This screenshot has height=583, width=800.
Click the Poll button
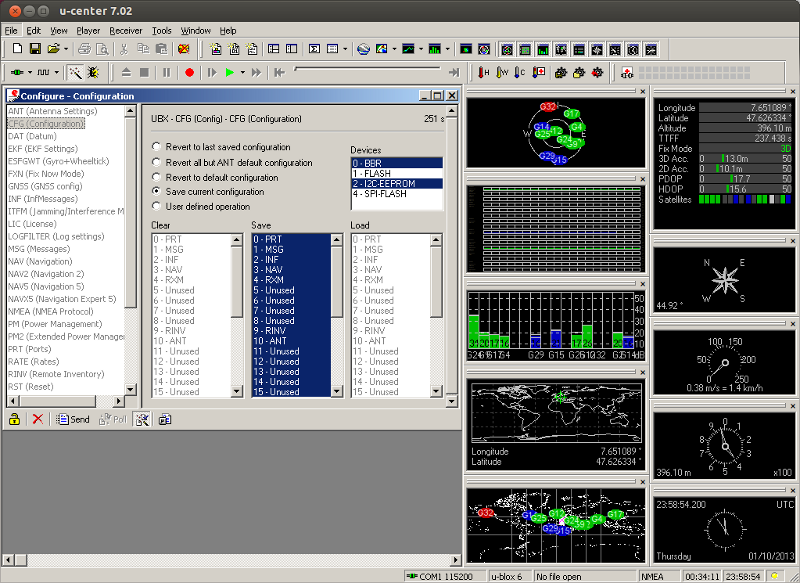pyautogui.click(x=113, y=419)
